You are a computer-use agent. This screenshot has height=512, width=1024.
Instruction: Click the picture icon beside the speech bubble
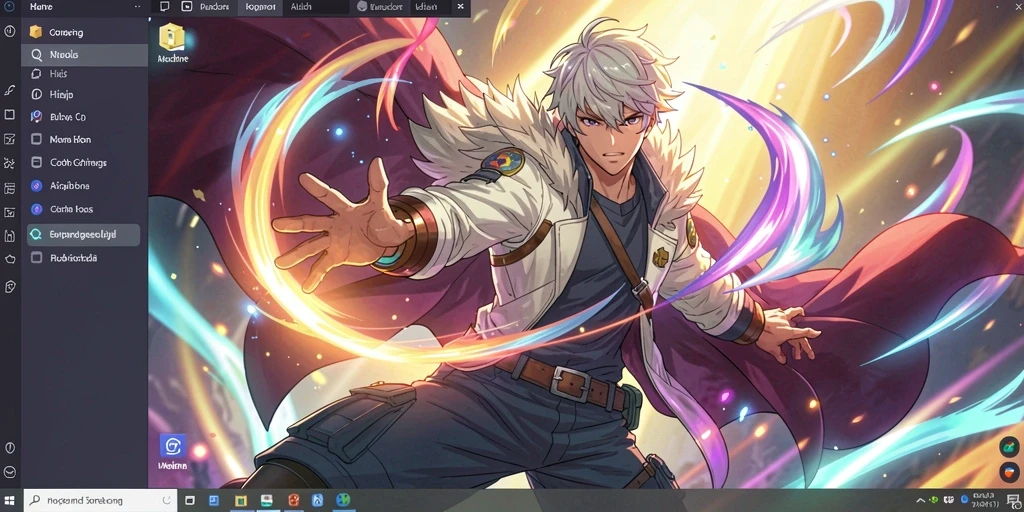pyautogui.click(x=187, y=7)
